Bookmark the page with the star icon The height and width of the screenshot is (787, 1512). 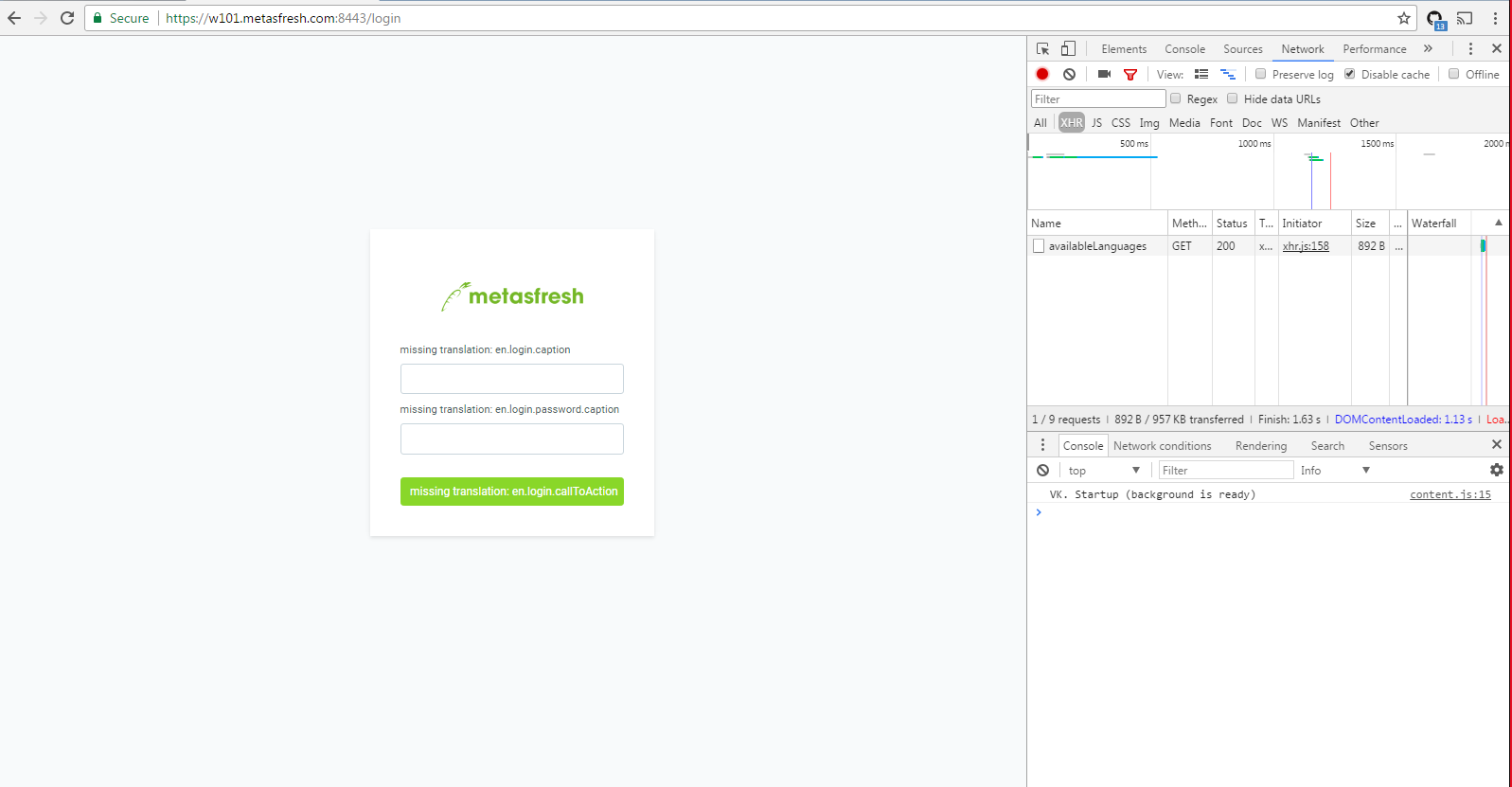[1404, 18]
